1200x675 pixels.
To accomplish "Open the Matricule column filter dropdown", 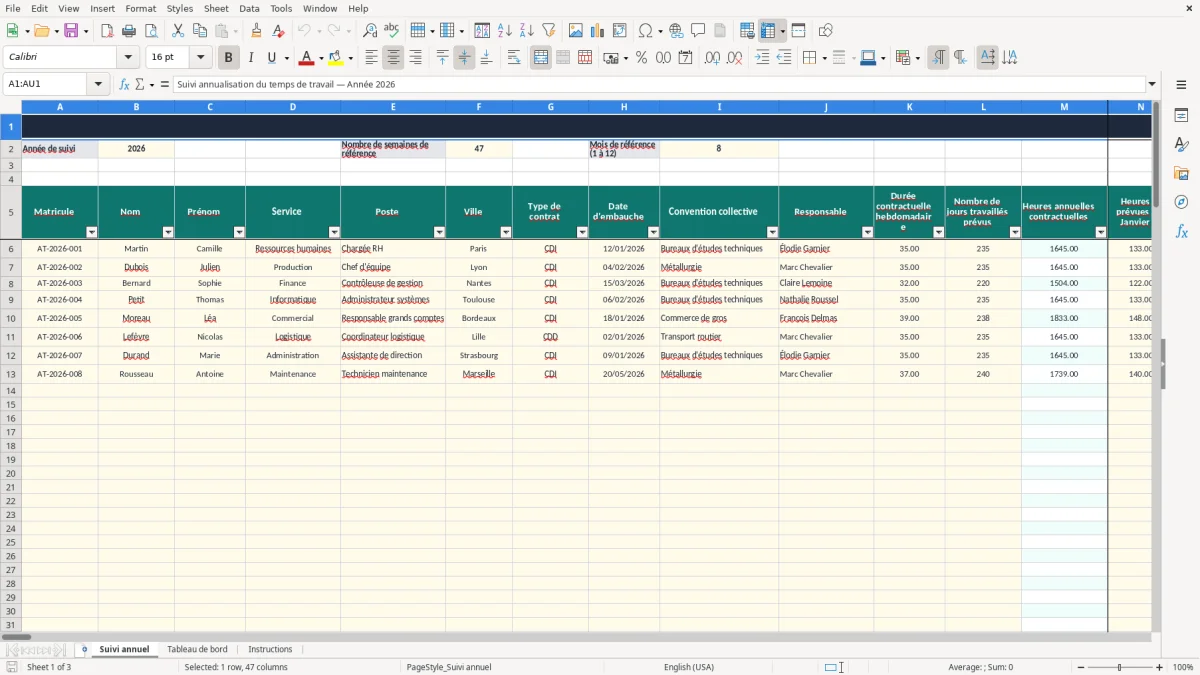I will click(92, 233).
